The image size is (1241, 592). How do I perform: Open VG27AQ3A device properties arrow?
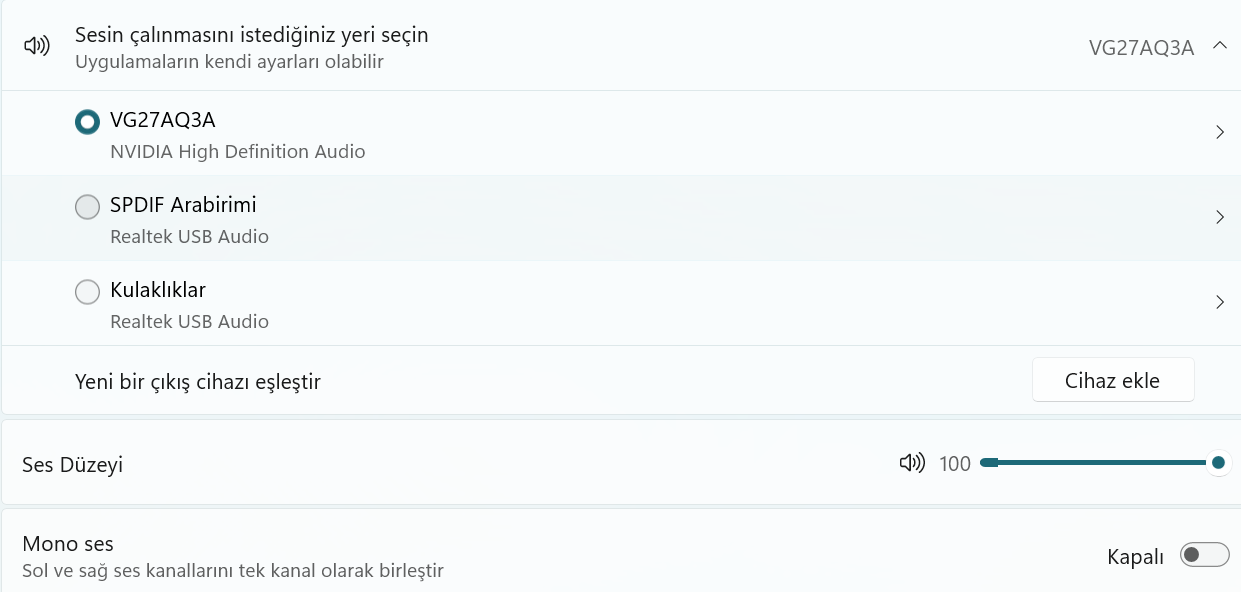coord(1219,132)
